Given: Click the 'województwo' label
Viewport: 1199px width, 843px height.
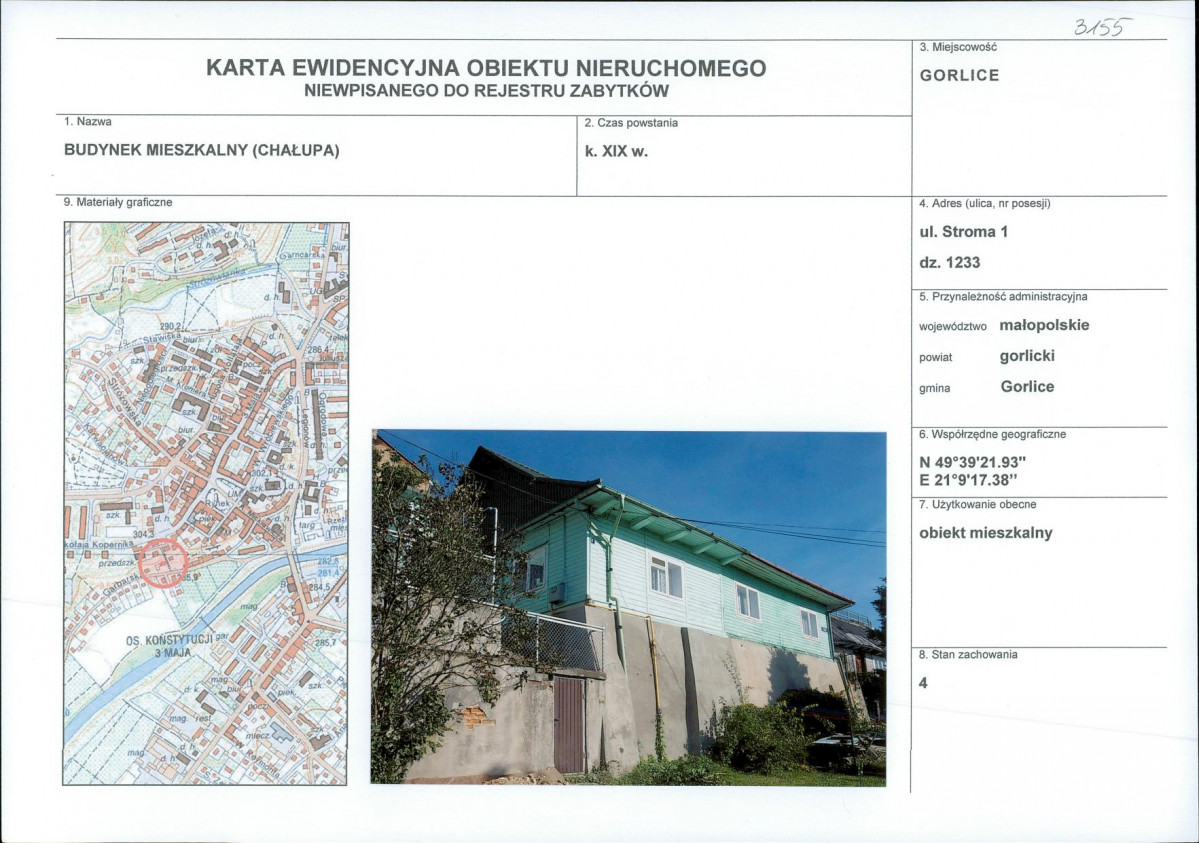Looking at the screenshot, I should (x=953, y=327).
